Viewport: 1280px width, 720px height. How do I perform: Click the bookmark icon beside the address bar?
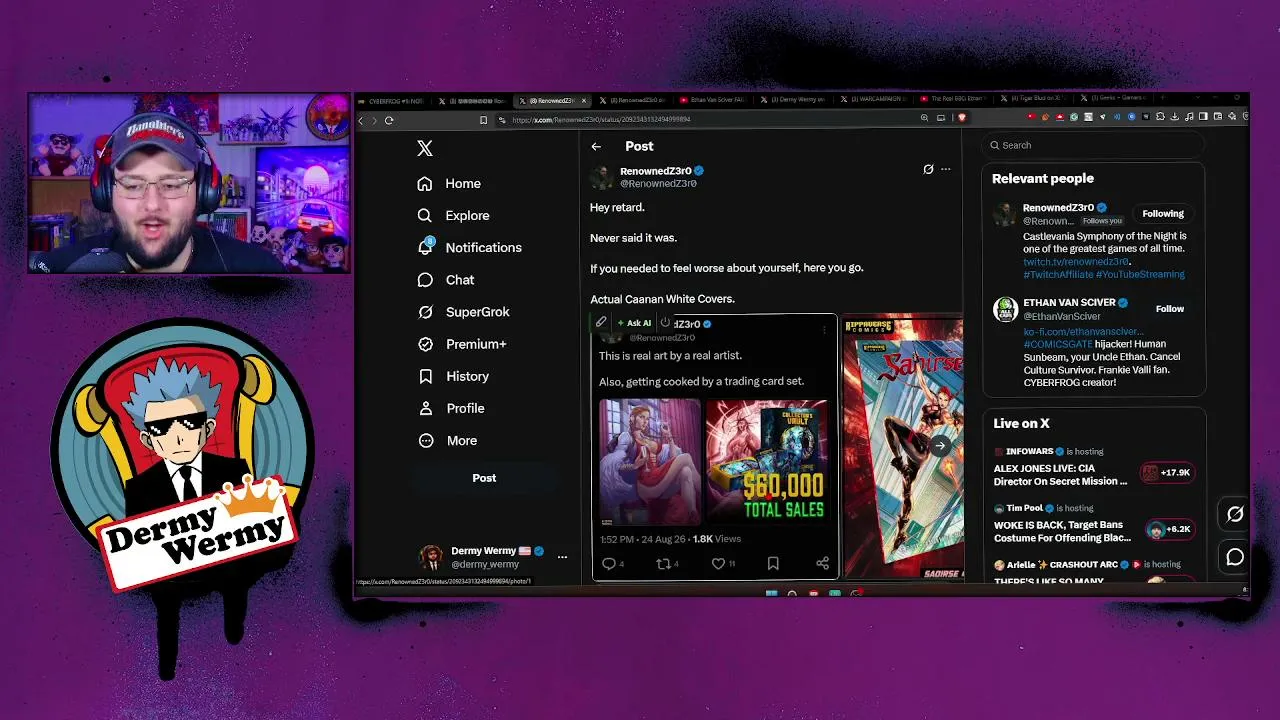tap(483, 121)
